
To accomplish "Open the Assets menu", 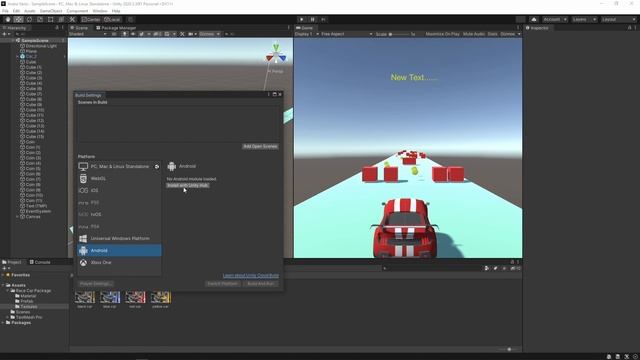I will [30, 11].
